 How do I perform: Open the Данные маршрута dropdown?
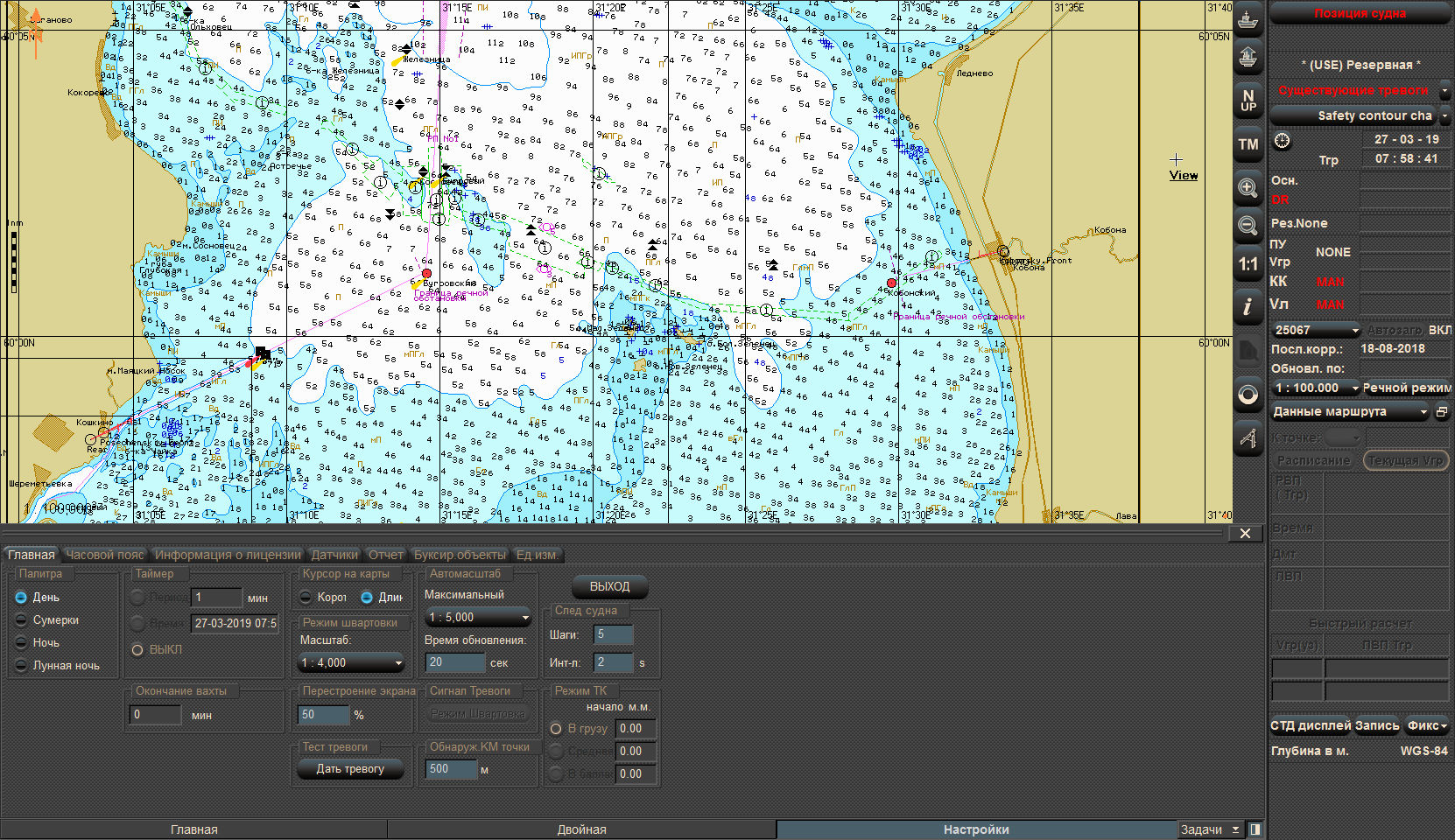coord(1349,412)
